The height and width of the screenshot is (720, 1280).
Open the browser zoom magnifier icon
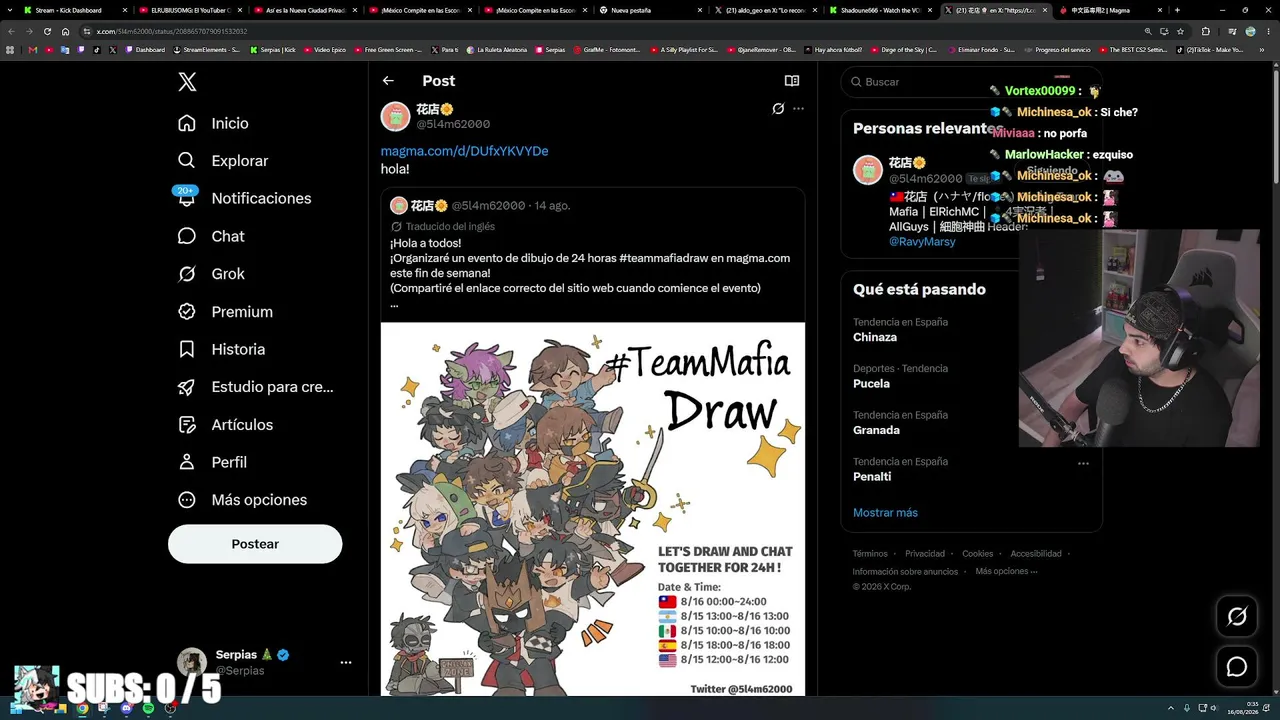1148,31
